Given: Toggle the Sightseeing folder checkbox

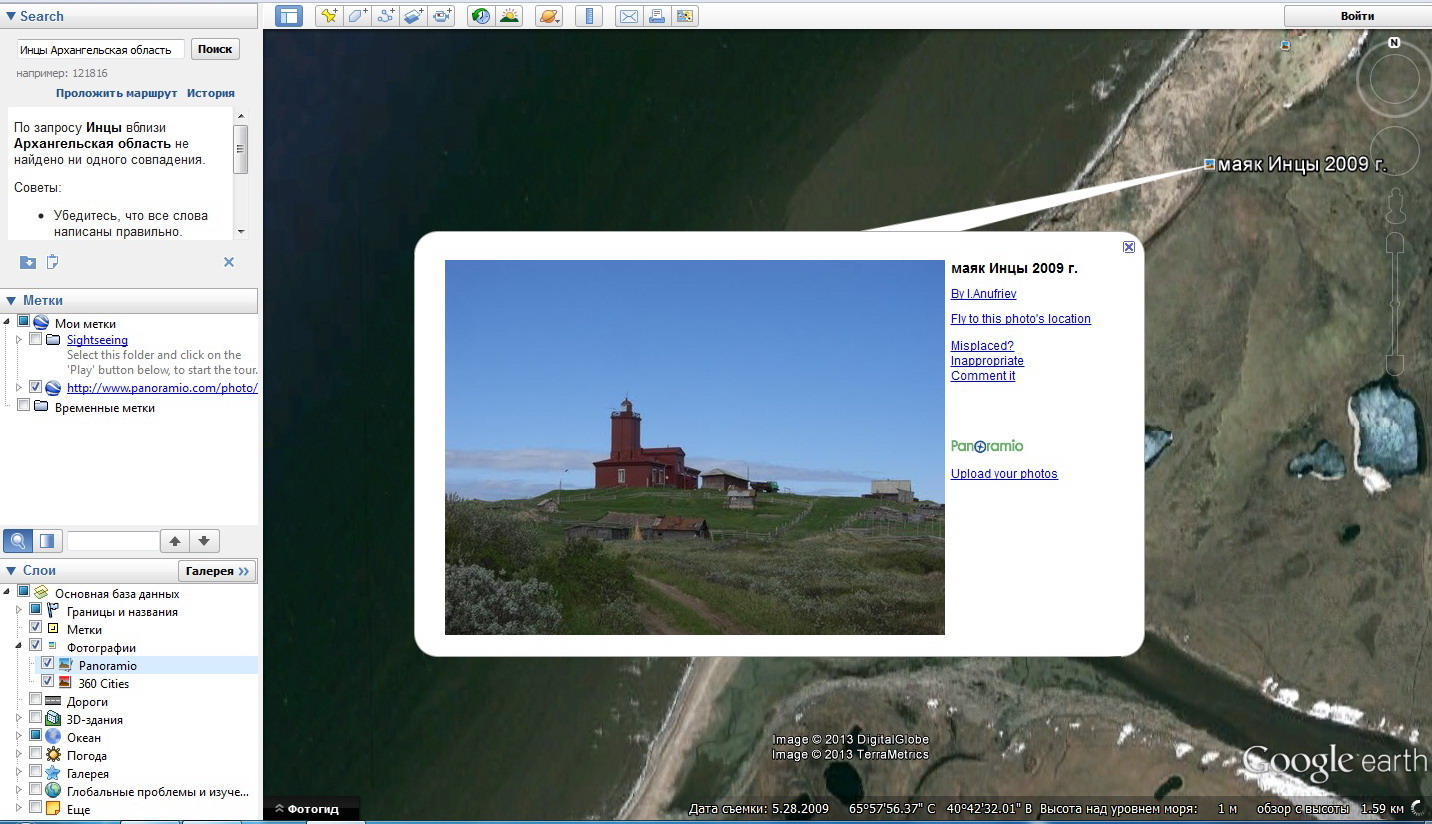Looking at the screenshot, I should coord(36,340).
